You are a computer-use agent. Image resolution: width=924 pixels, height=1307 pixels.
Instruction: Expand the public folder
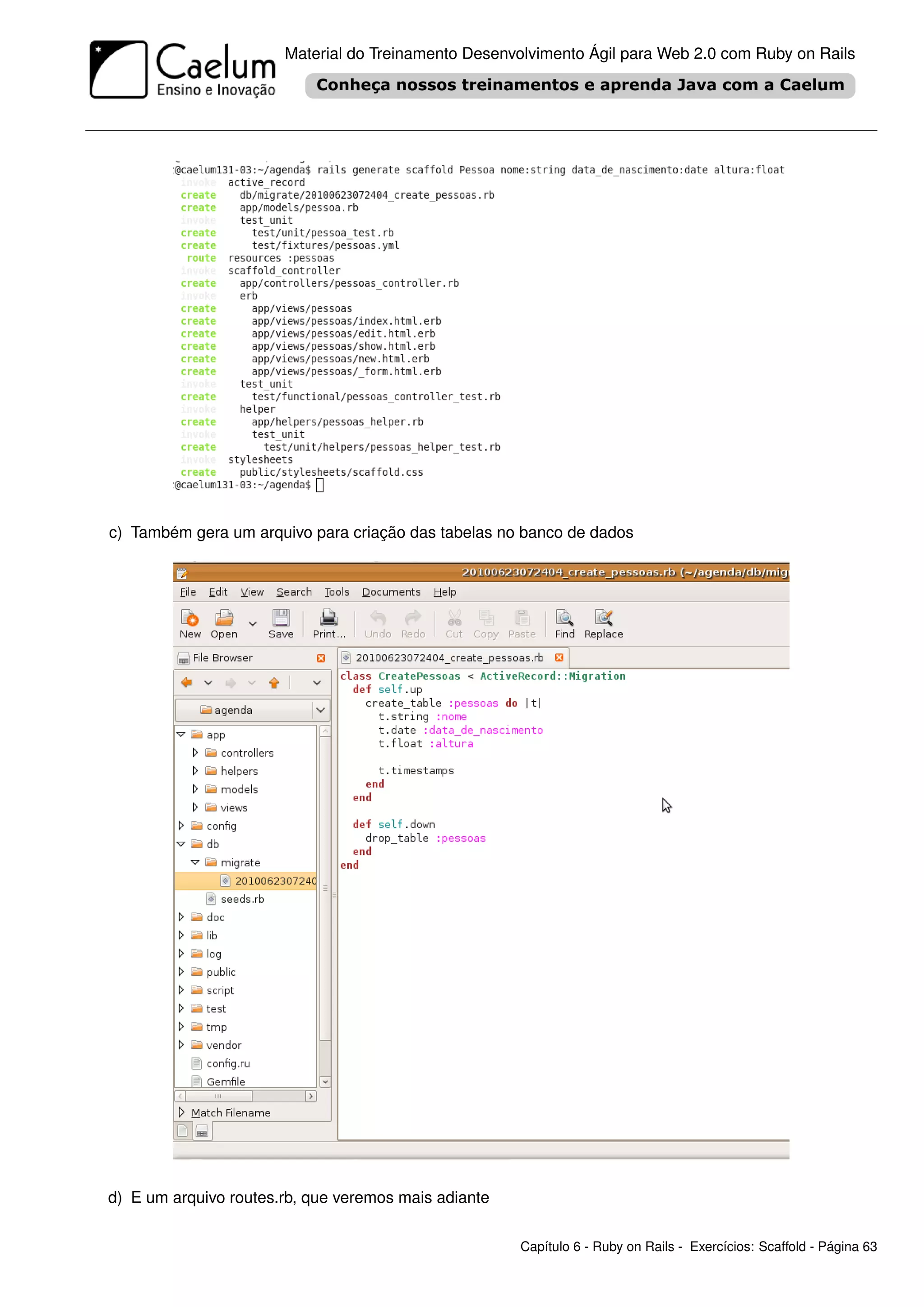point(181,972)
